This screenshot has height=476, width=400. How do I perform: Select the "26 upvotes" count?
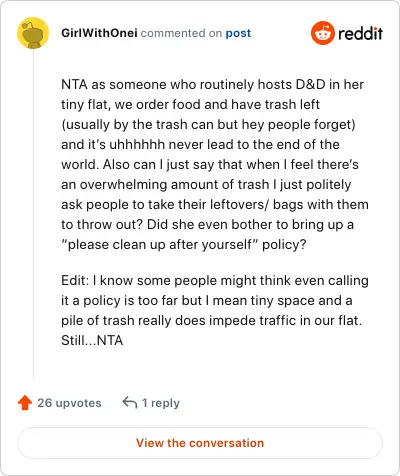[69, 403]
